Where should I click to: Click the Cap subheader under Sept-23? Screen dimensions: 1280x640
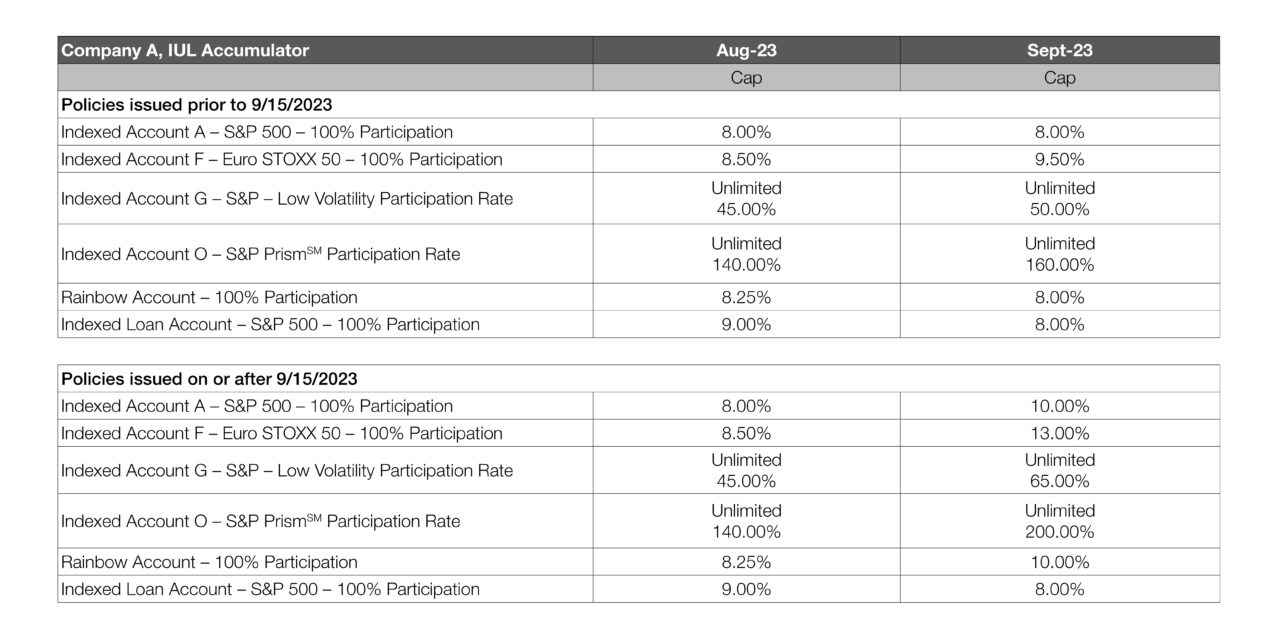point(1059,78)
